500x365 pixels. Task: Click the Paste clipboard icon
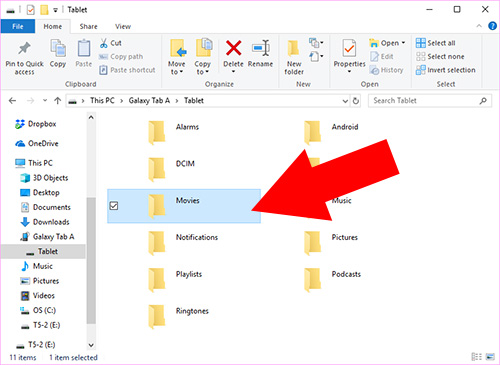83,48
